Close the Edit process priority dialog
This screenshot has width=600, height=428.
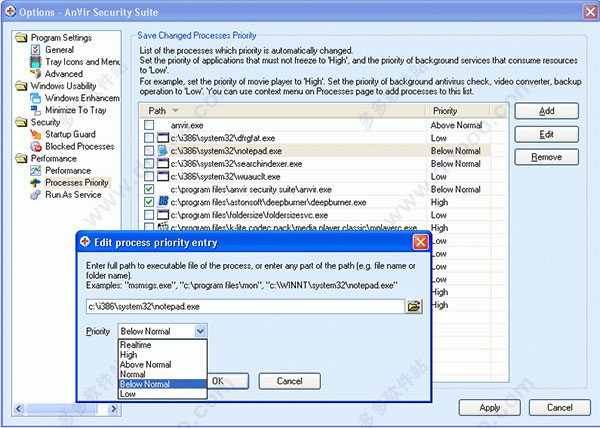[420, 242]
